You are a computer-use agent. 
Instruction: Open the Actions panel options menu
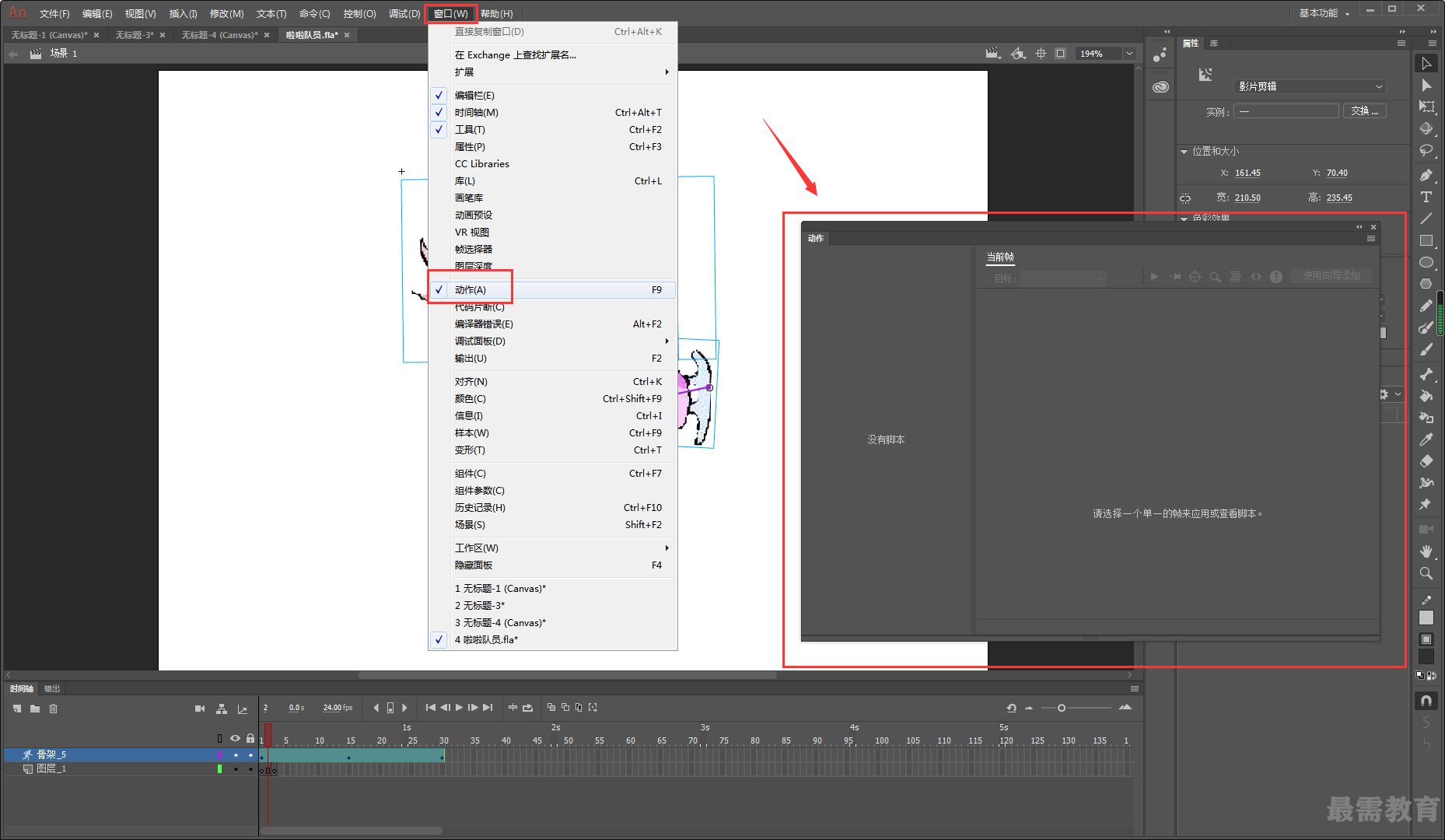click(1371, 239)
